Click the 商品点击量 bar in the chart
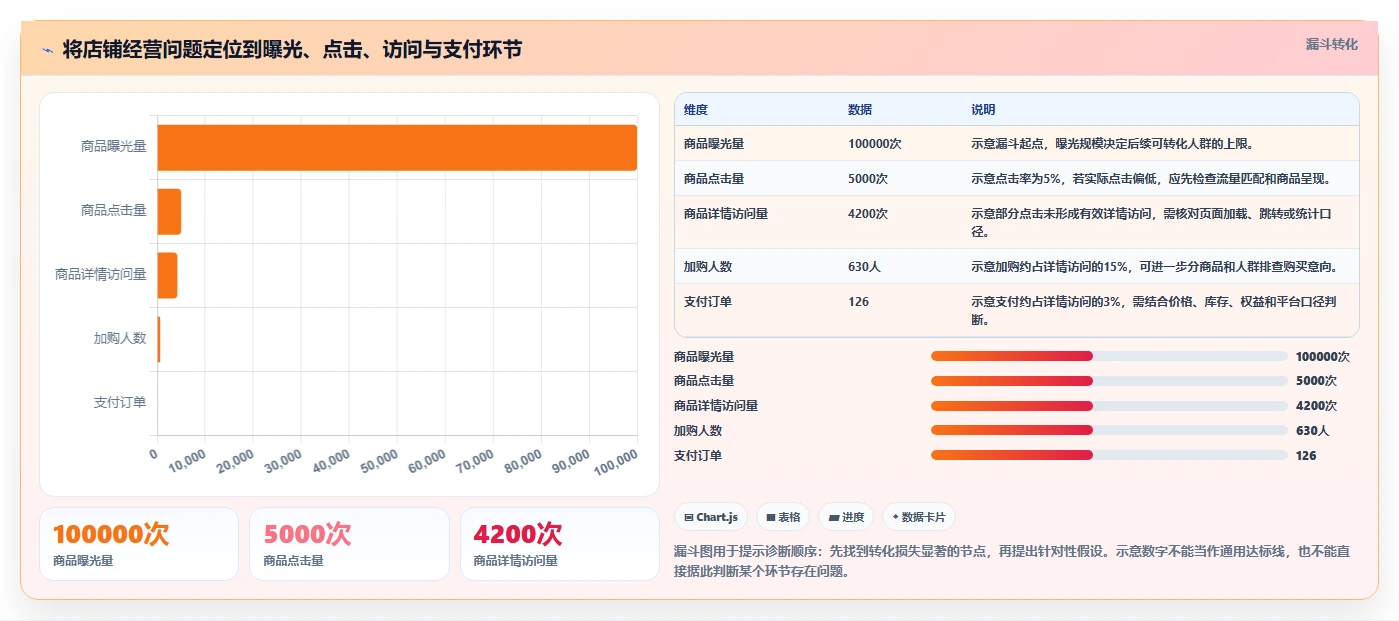The image size is (1399, 621). (x=169, y=211)
